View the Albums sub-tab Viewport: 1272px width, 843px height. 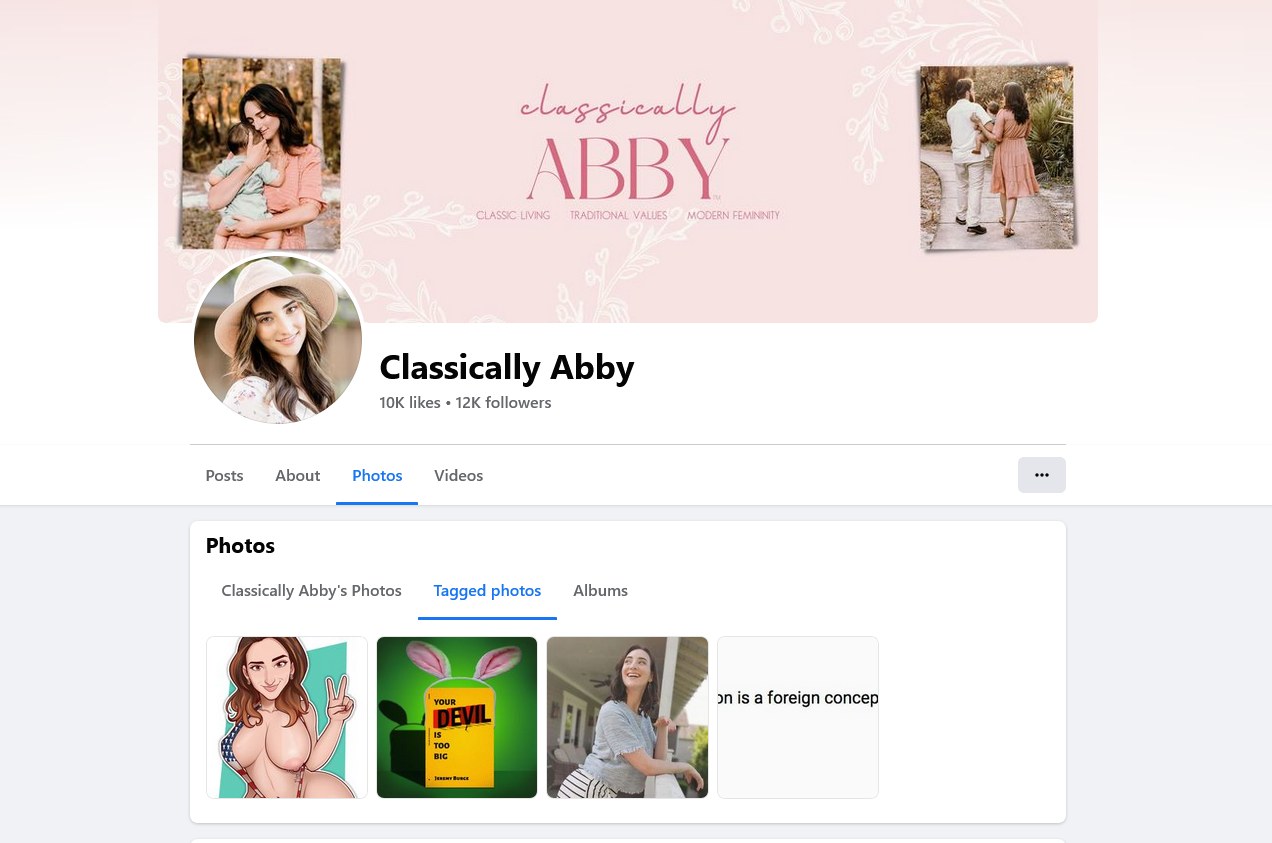600,590
